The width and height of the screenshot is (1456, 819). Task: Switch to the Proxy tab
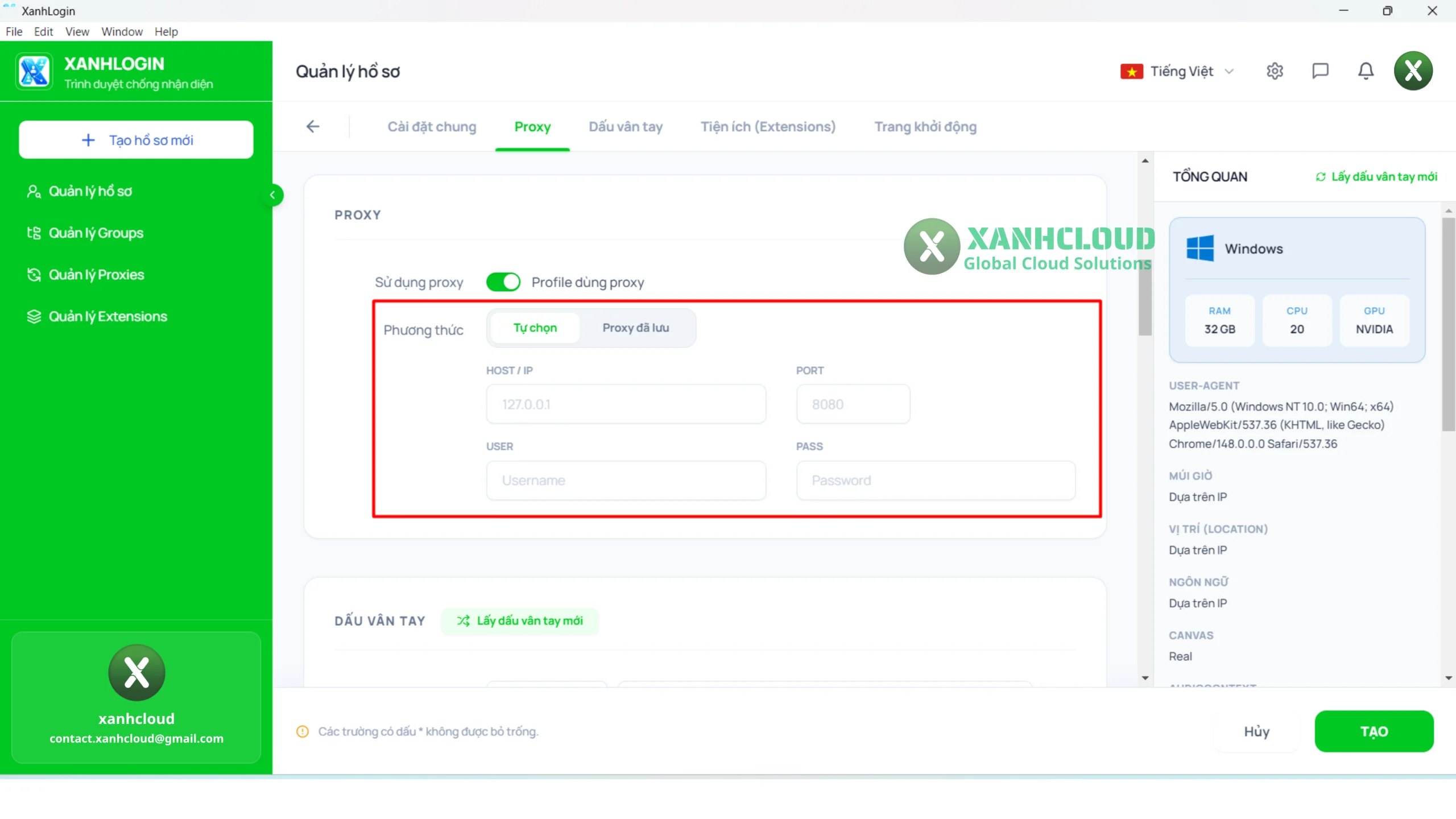532,127
